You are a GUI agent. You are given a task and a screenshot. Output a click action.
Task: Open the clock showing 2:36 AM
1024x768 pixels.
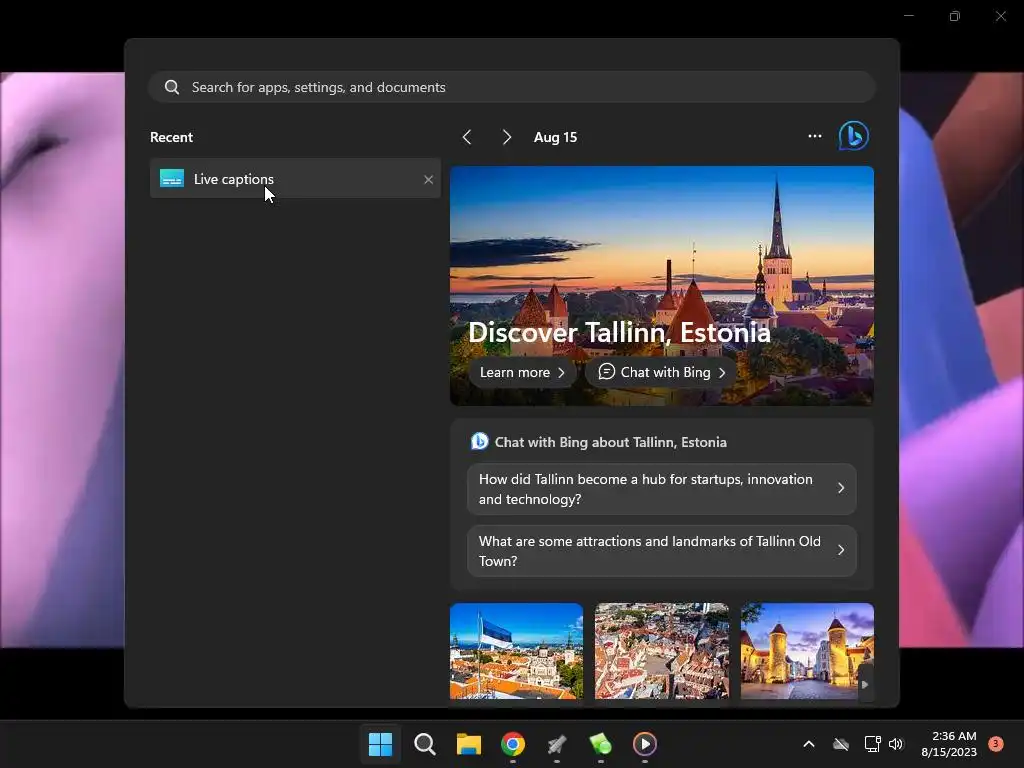click(949, 744)
